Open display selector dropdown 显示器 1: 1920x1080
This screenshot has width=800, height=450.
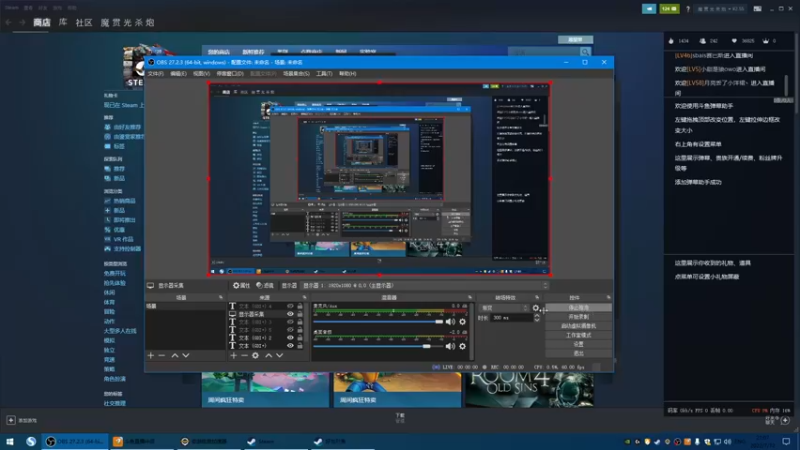tap(425, 286)
